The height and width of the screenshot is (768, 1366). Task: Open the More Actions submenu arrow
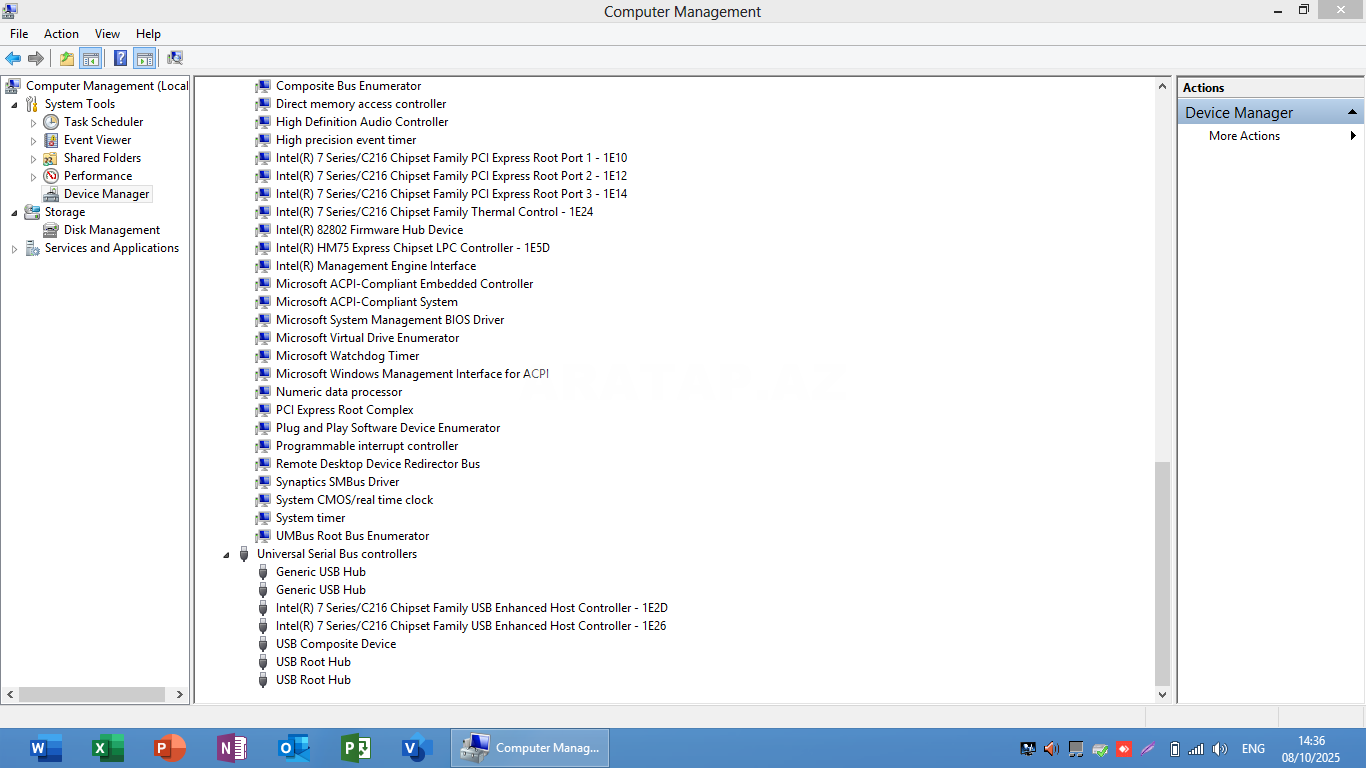click(x=1353, y=136)
